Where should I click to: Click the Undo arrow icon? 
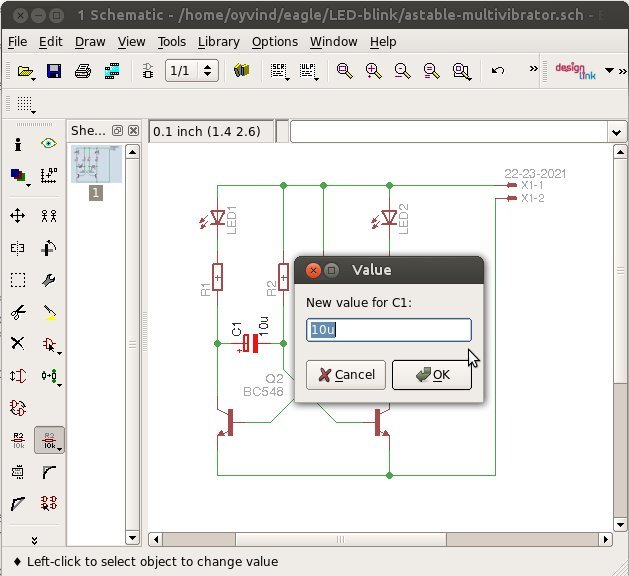tap(498, 72)
